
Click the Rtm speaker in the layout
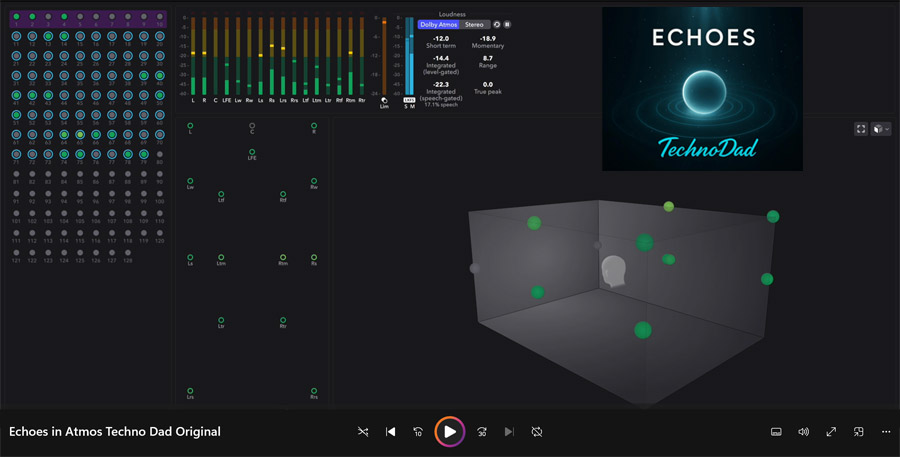[x=283, y=257]
